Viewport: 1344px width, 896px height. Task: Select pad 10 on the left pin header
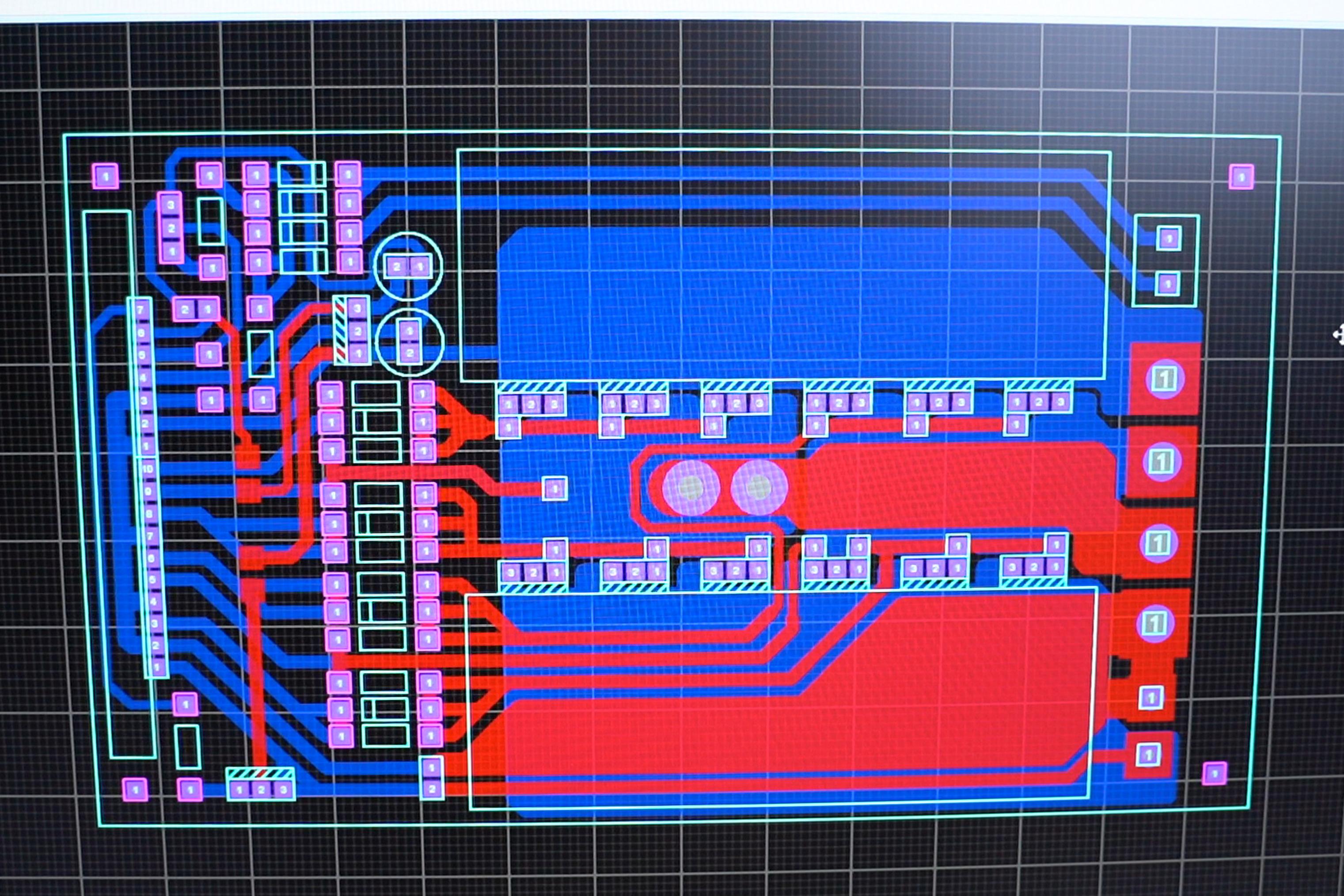point(148,469)
